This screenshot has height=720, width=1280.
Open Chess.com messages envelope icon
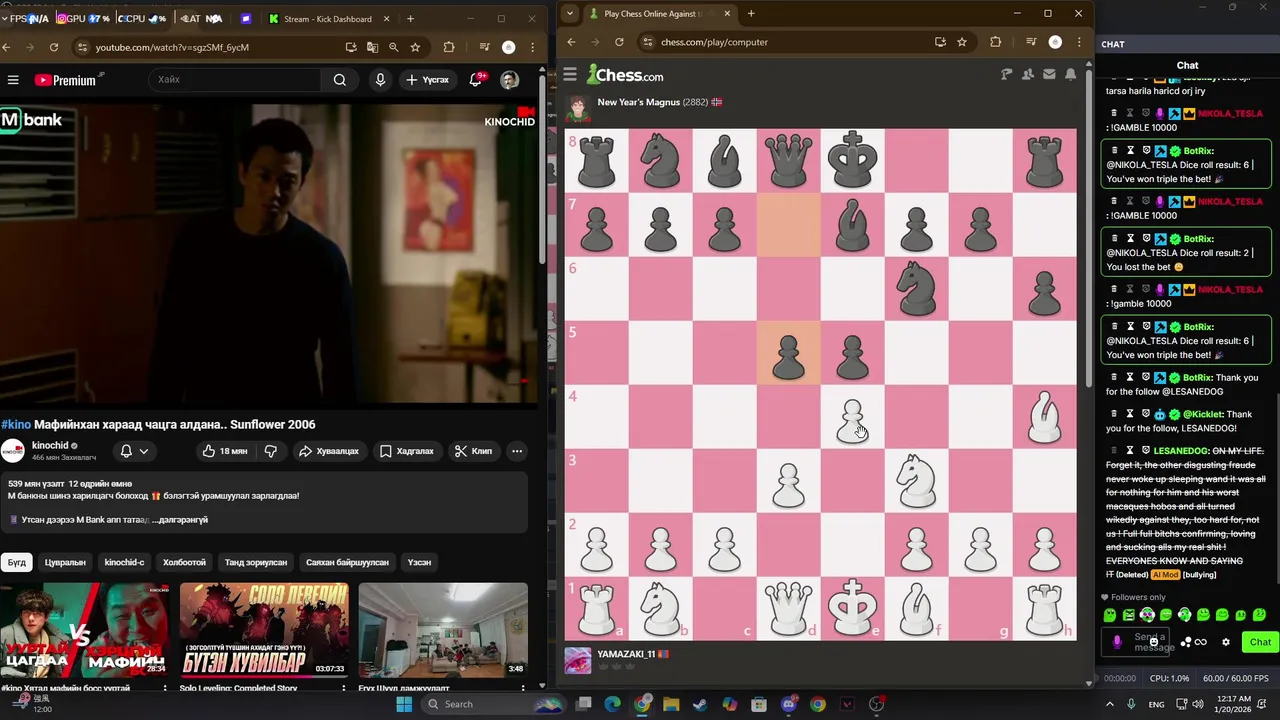tap(1049, 74)
